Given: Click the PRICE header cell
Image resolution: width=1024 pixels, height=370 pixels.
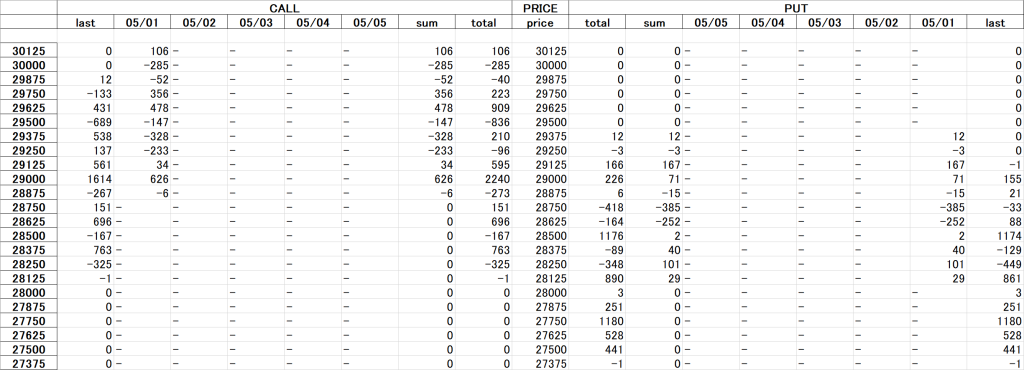Looking at the screenshot, I should click(x=540, y=8).
